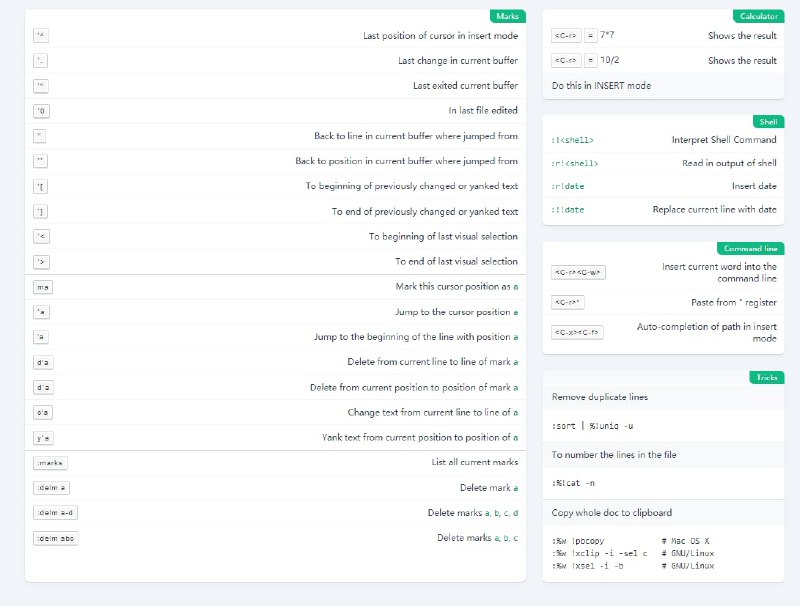Click the '<C-r><C-w>' key badge
The height and width of the screenshot is (606, 800).
click(579, 272)
